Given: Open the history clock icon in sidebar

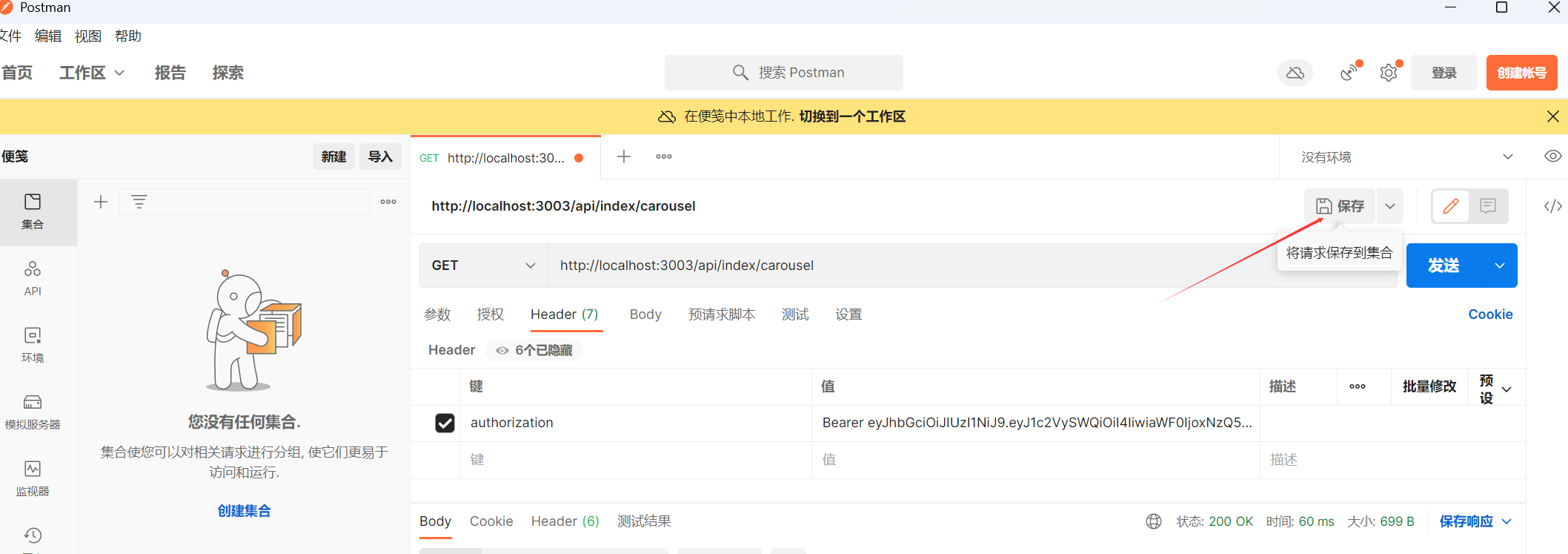Looking at the screenshot, I should [33, 535].
